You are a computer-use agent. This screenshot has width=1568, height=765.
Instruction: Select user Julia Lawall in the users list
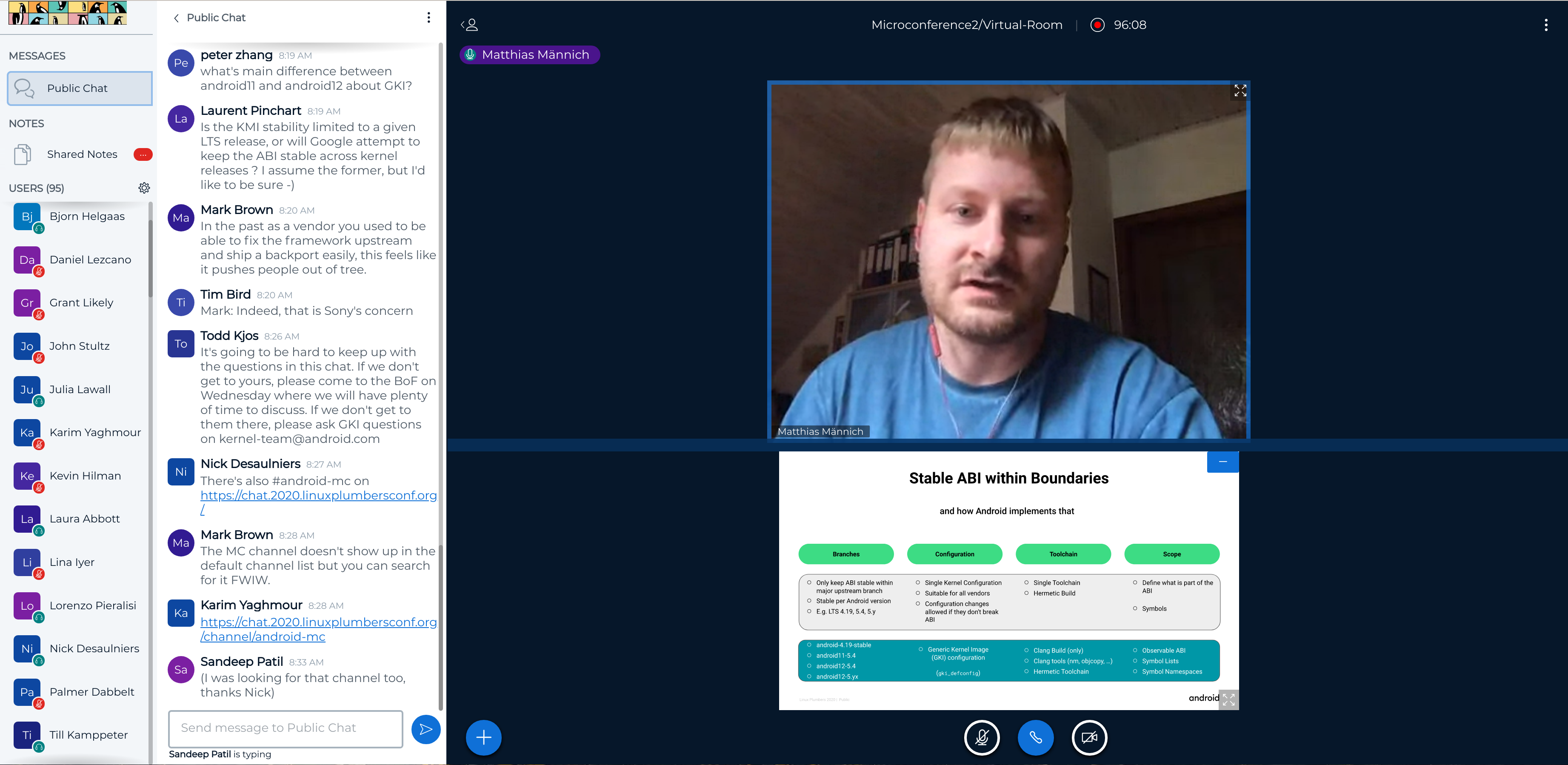[80, 389]
